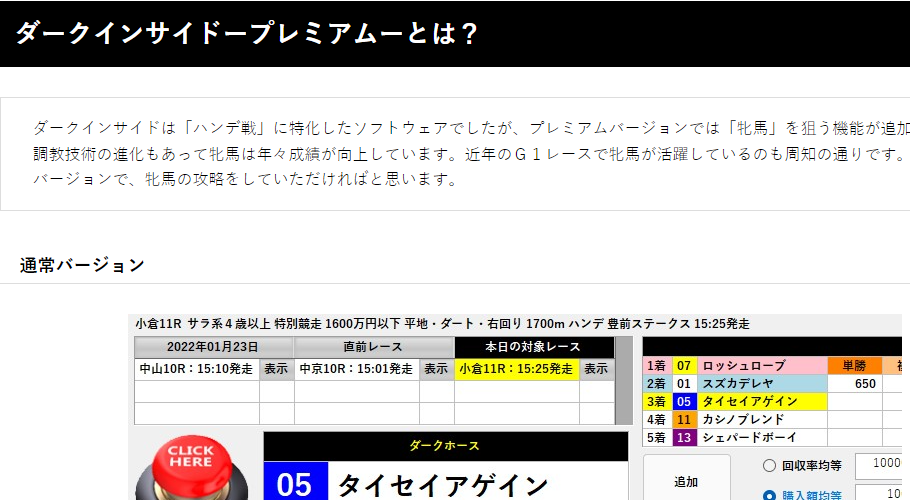Click the yellow 07 number badge

684,366
